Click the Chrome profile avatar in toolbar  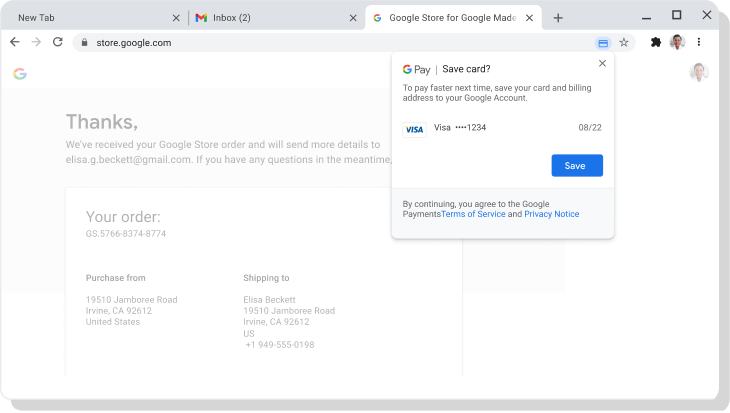pos(677,42)
